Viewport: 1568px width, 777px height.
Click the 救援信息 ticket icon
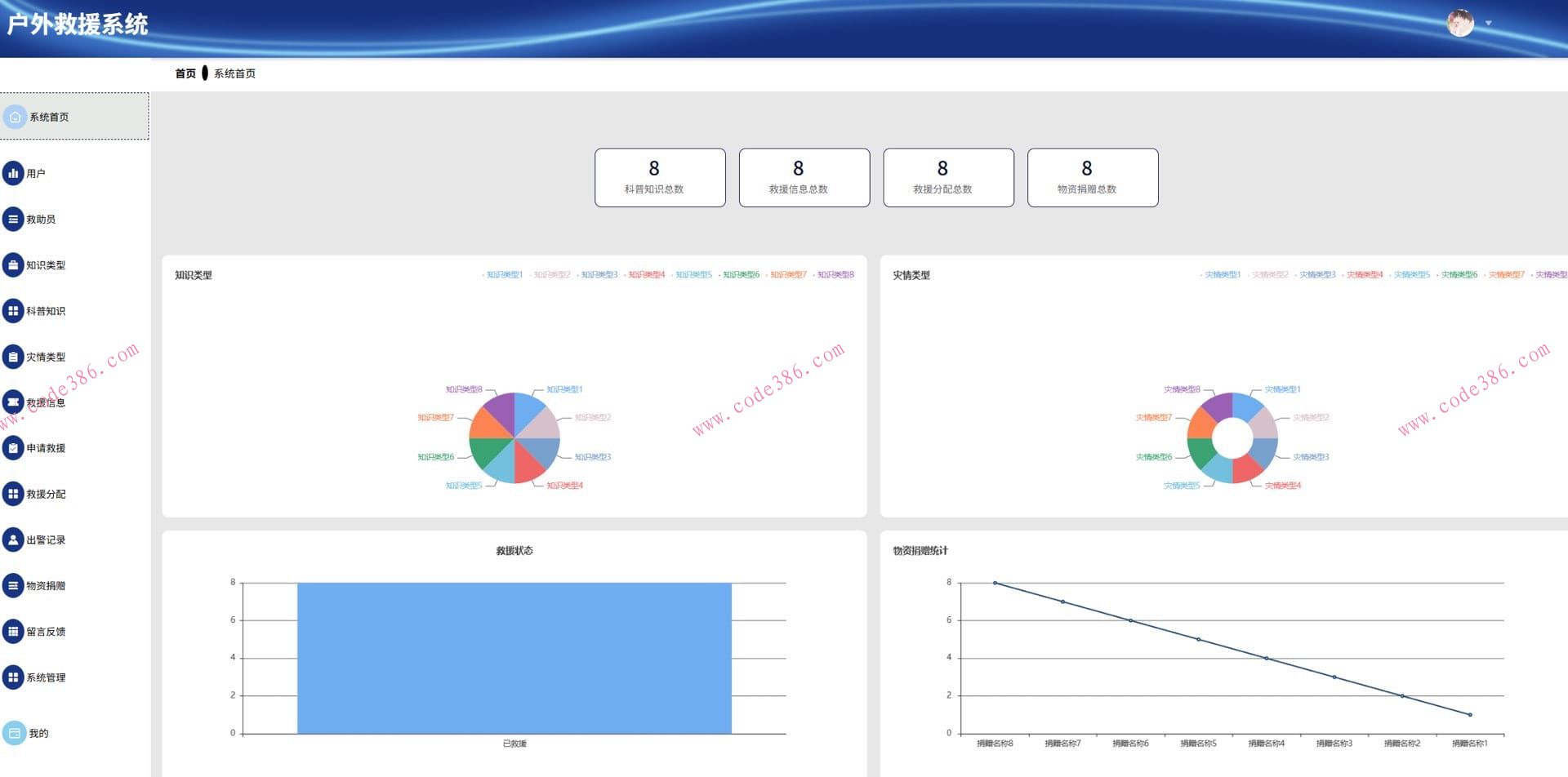[13, 402]
